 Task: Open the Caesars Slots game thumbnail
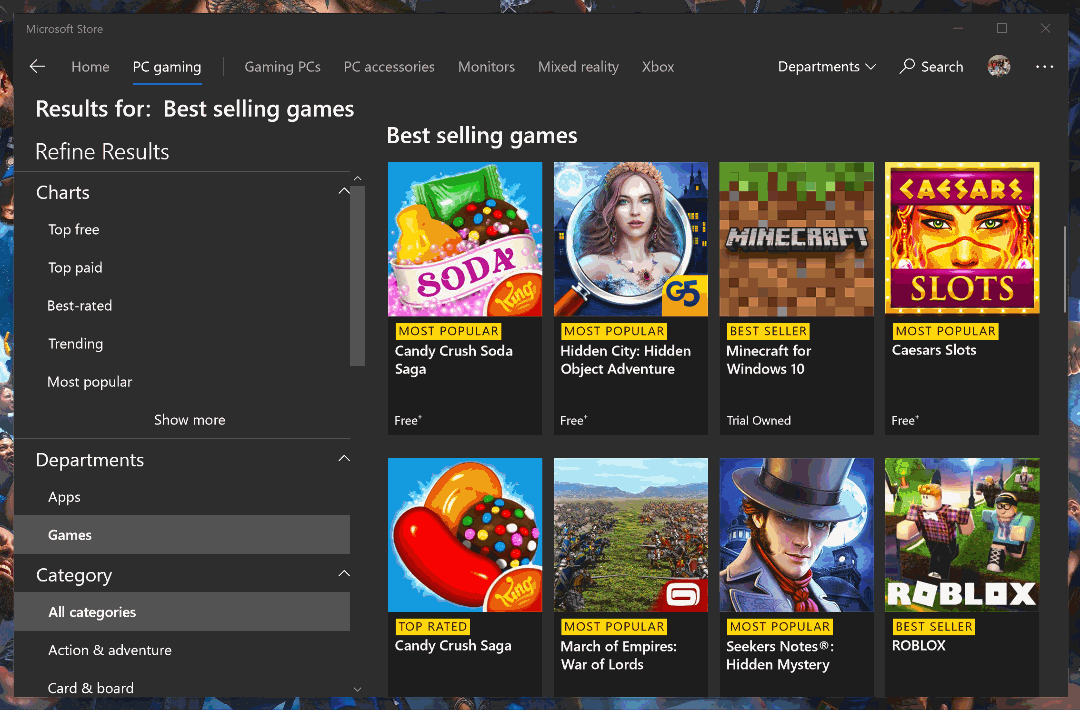[962, 238]
